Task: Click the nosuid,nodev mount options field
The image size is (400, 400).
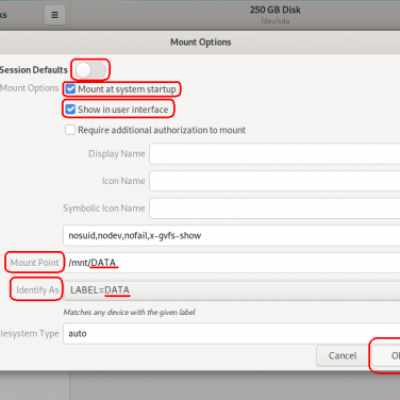Action: tap(232, 236)
